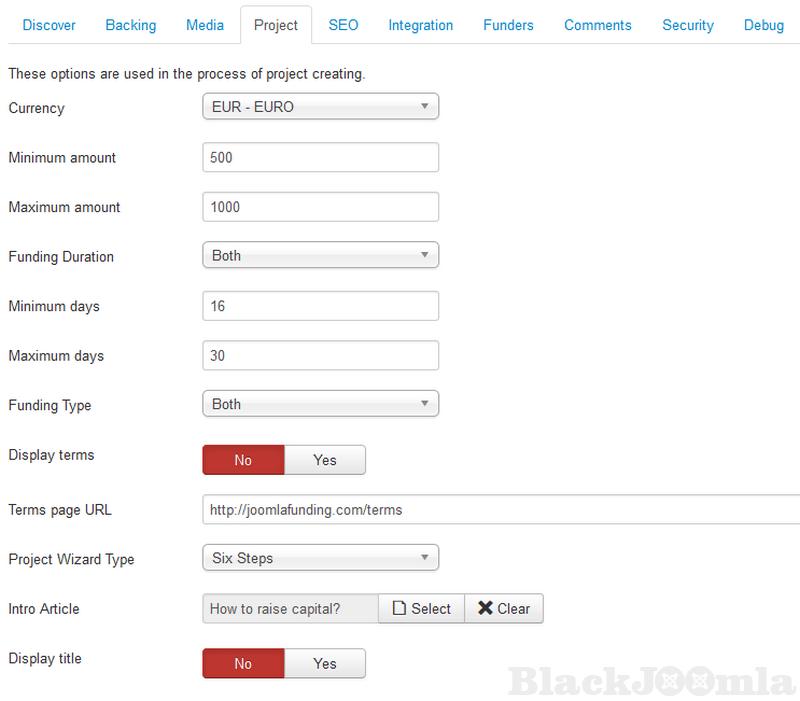Click the Minimum amount field

point(320,158)
